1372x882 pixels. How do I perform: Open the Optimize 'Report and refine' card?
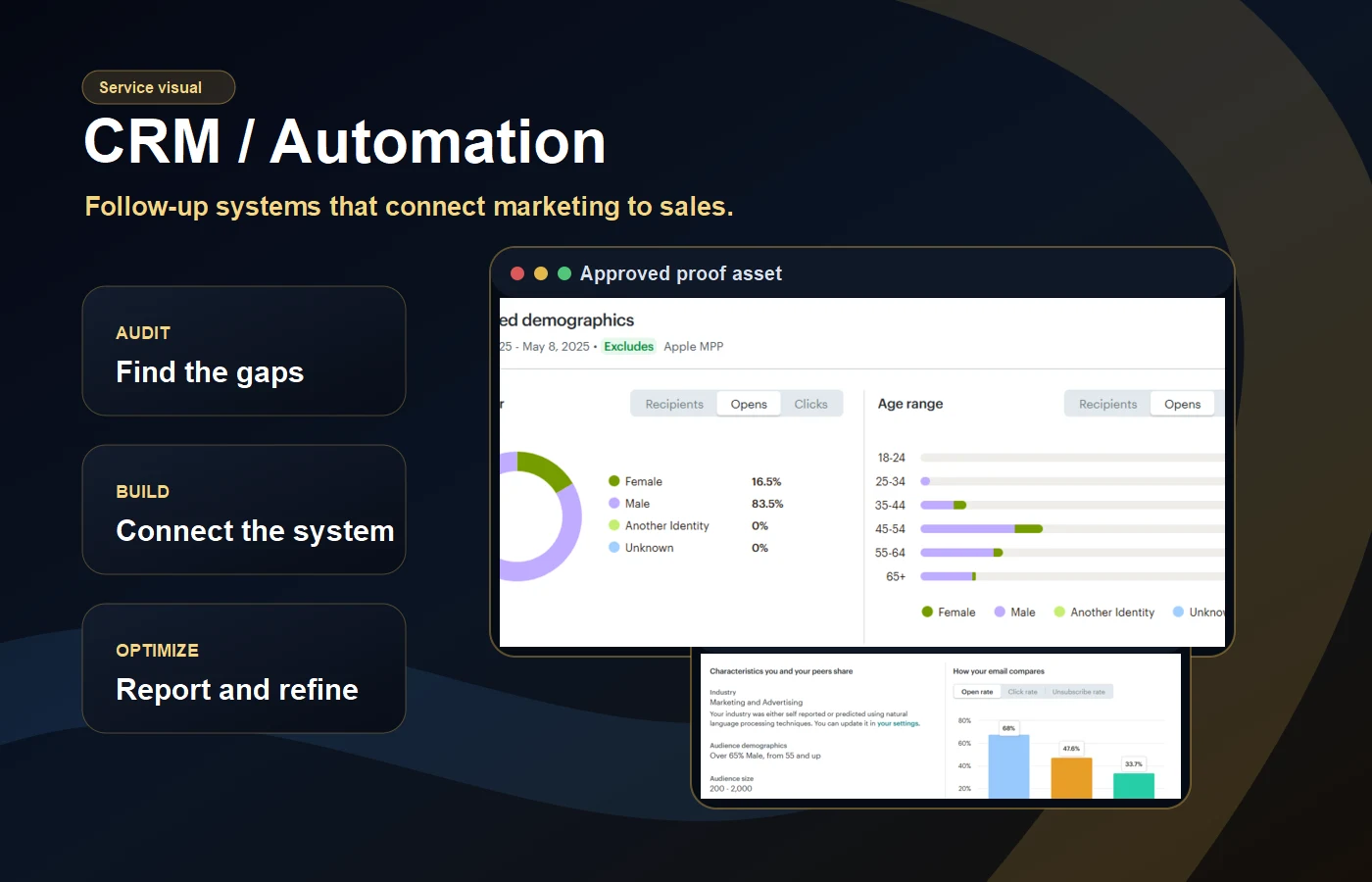(x=244, y=668)
